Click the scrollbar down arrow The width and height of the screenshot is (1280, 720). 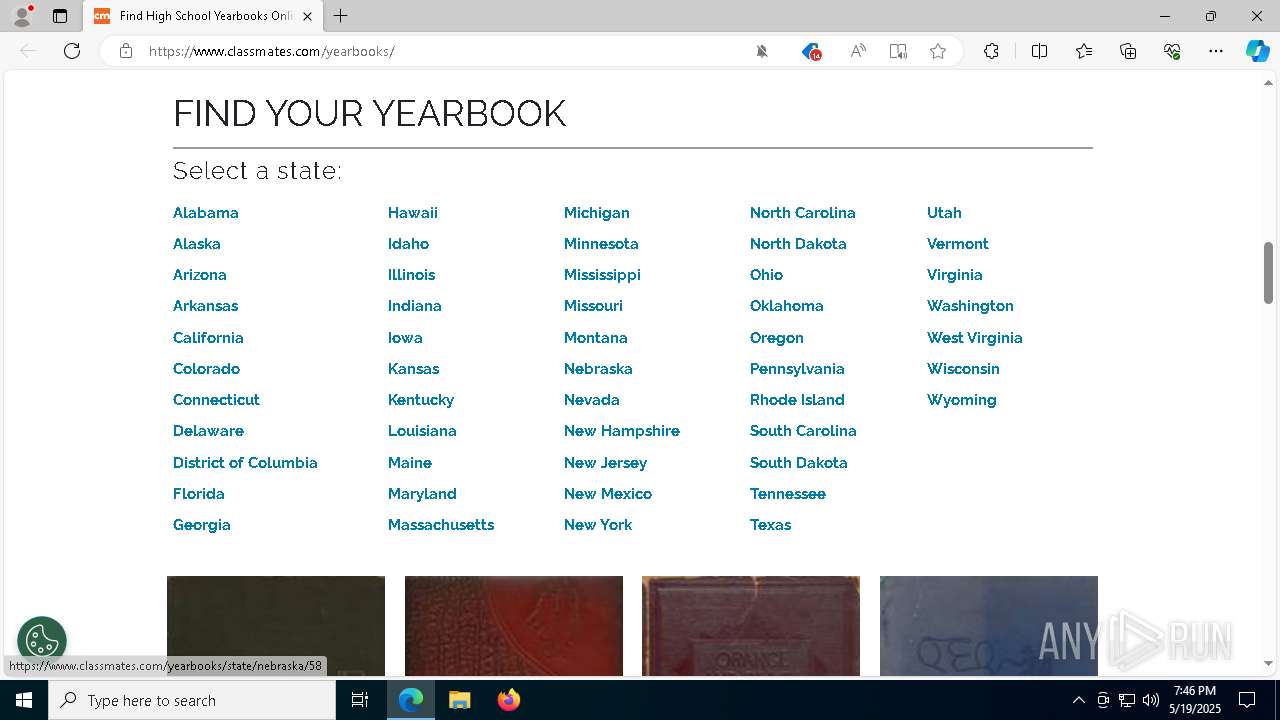1268,664
